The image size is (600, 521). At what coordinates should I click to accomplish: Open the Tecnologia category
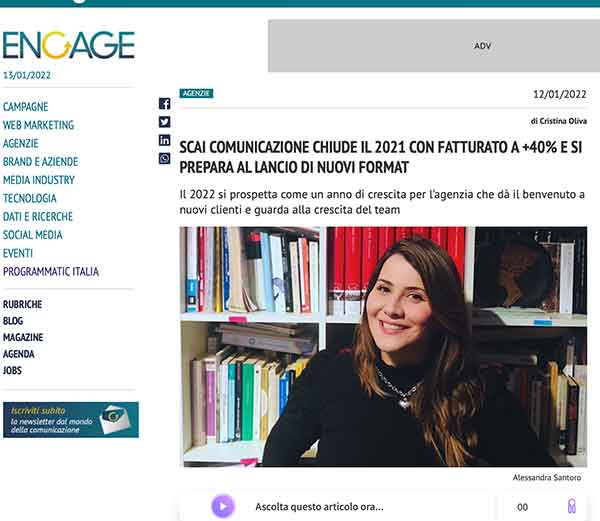pos(29,198)
